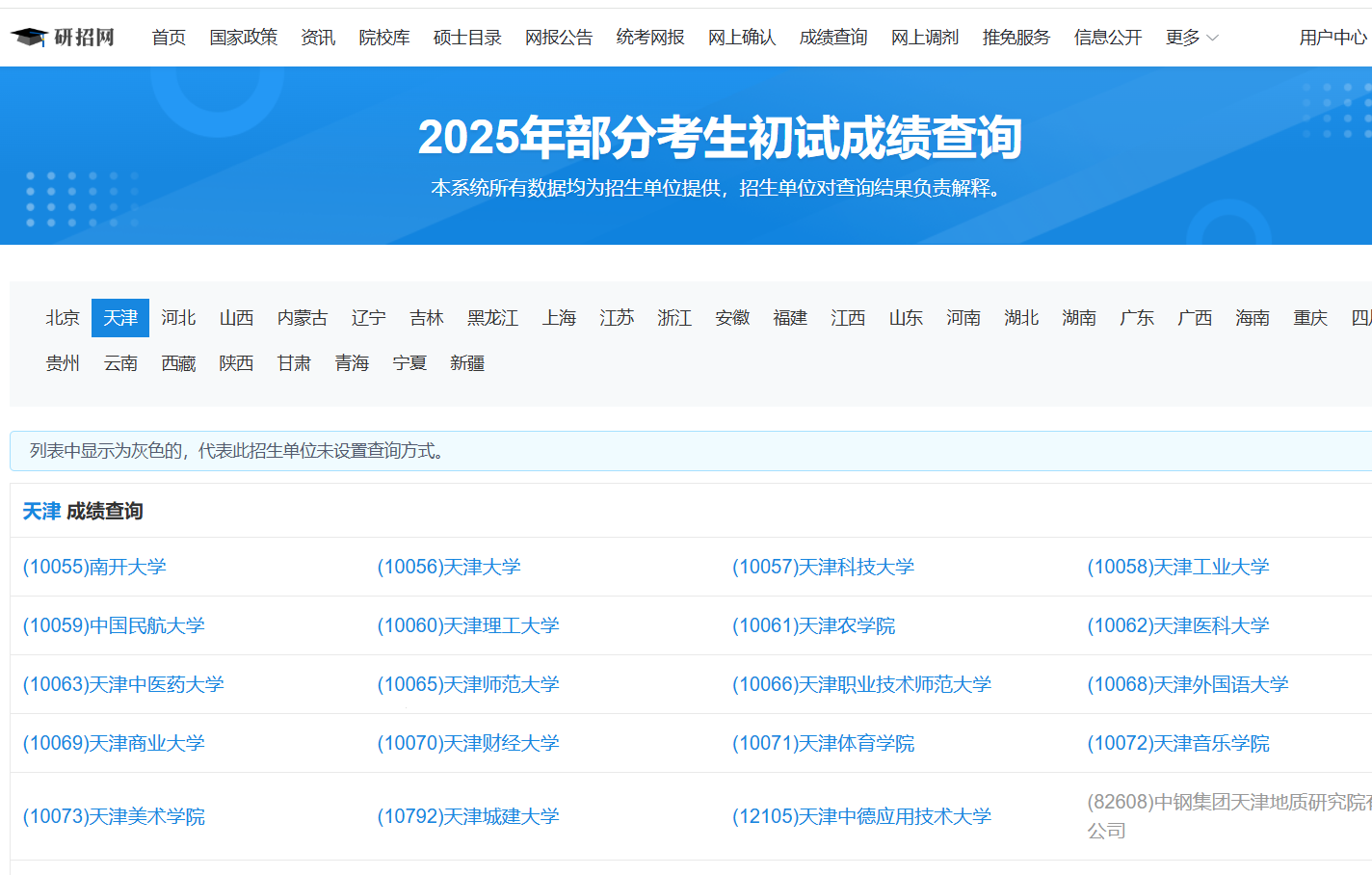Select 贵州 province

coord(63,363)
